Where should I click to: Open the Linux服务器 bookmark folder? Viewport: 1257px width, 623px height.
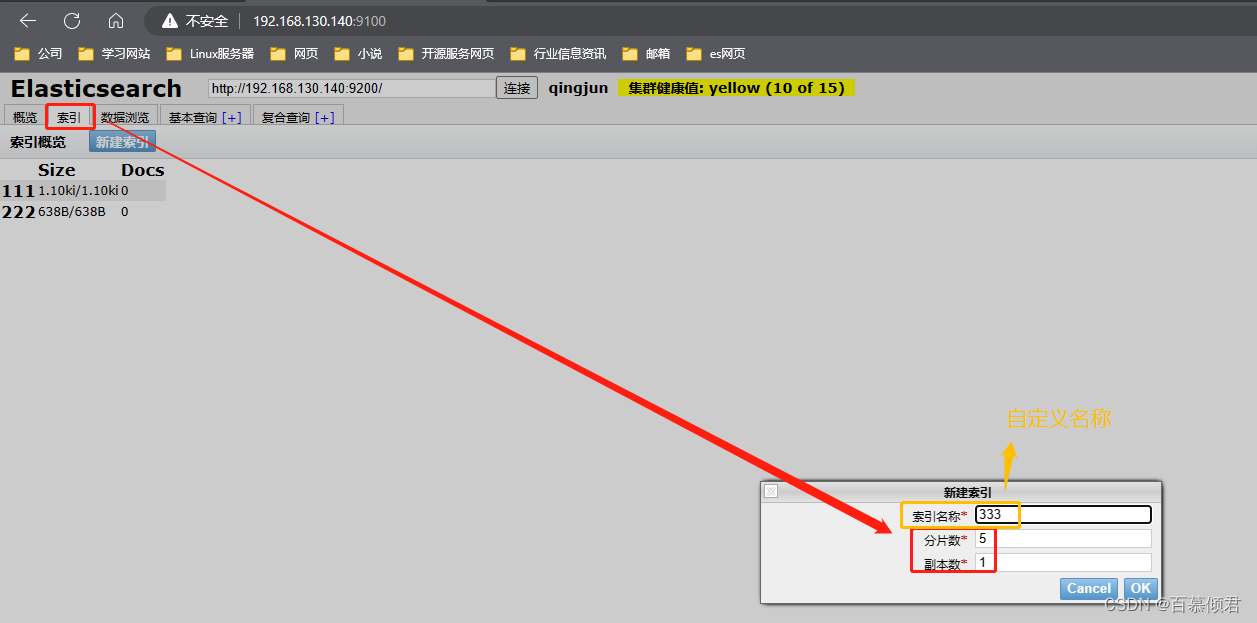[210, 54]
